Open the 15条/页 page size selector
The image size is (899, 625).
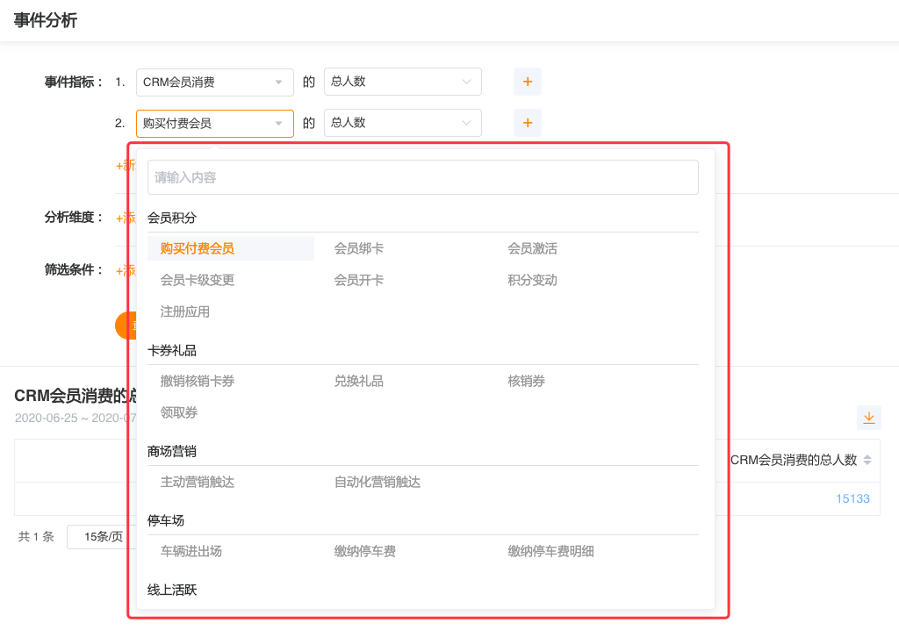(102, 537)
